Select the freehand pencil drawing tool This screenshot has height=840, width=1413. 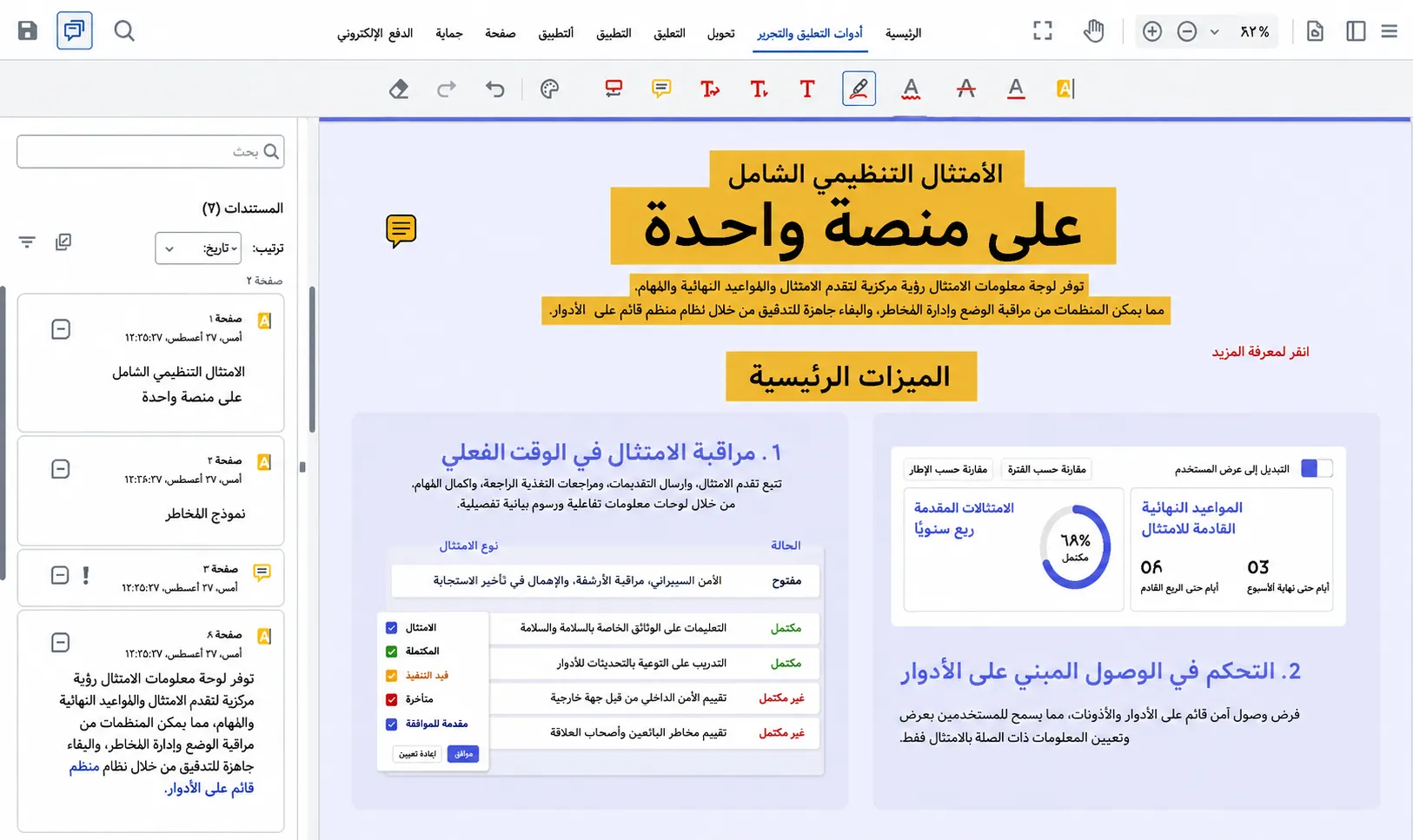click(x=859, y=89)
